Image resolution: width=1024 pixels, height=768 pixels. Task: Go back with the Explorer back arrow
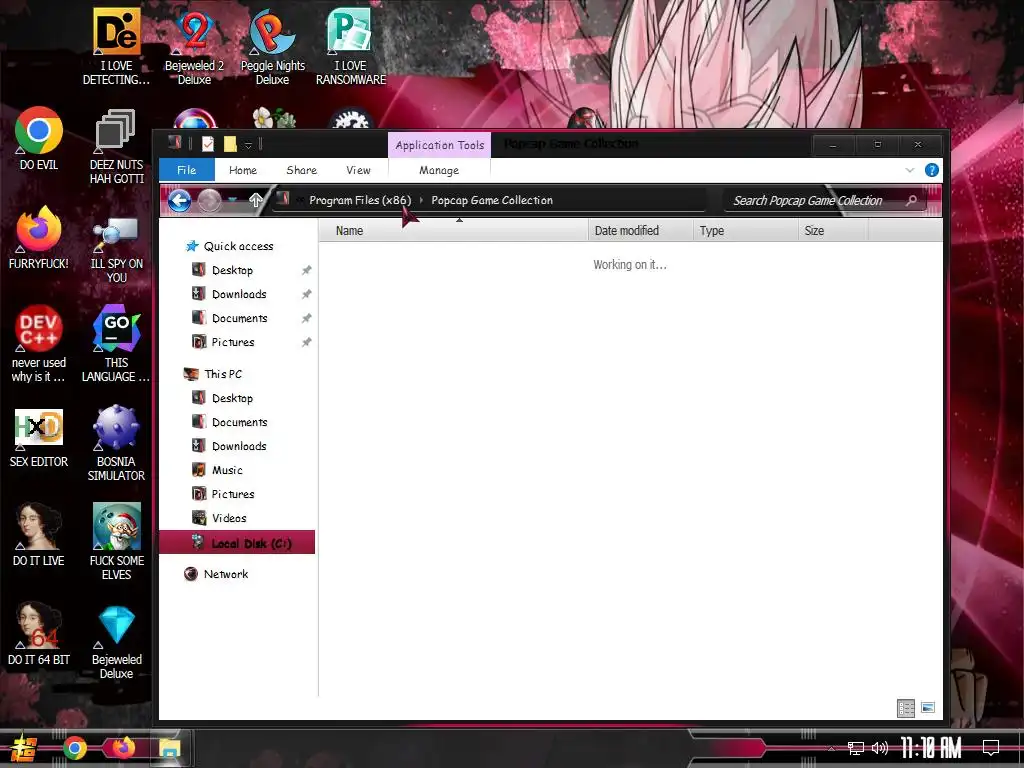coord(179,200)
